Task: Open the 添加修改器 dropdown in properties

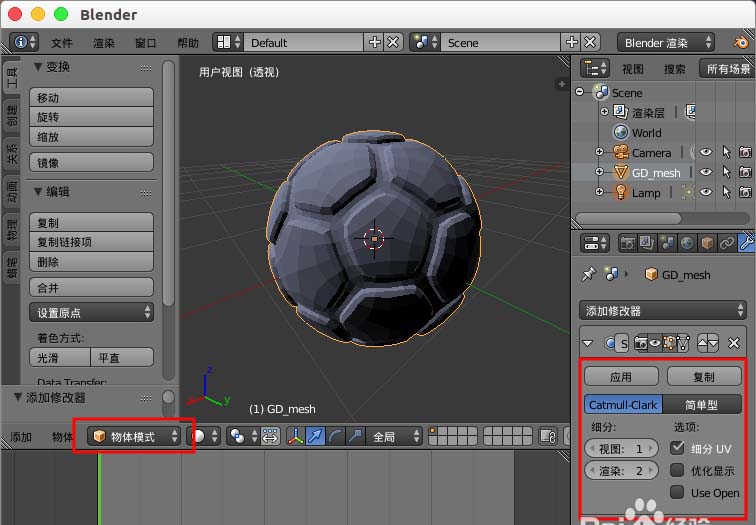Action: (x=662, y=310)
